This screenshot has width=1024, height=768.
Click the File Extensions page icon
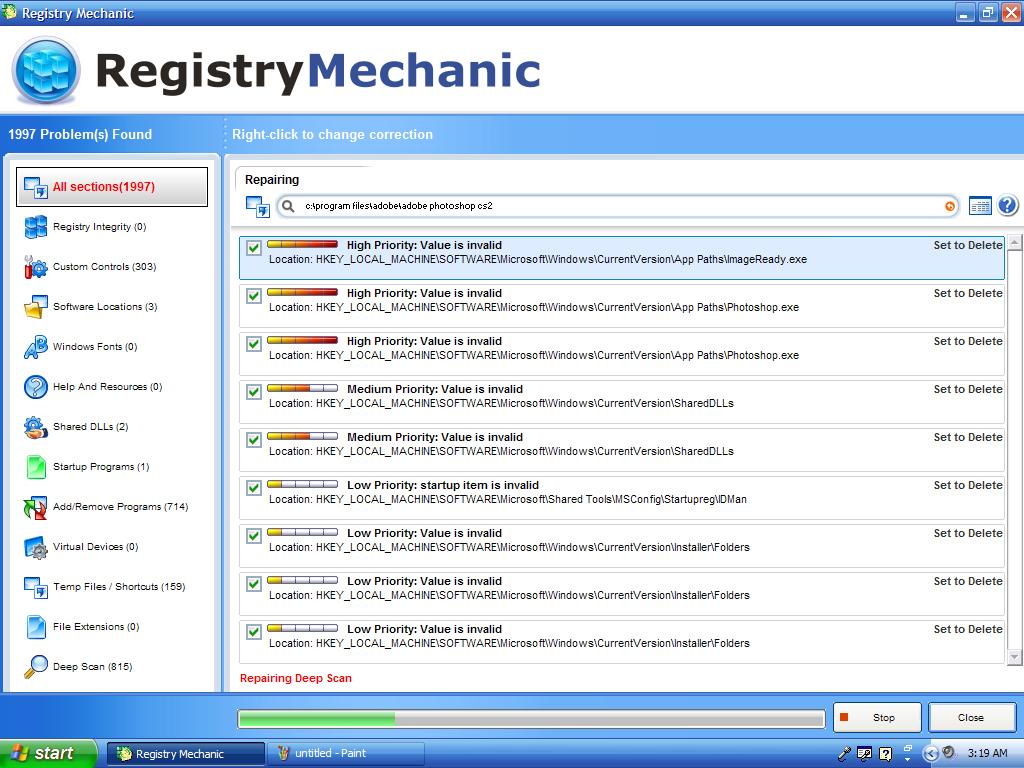[x=35, y=627]
